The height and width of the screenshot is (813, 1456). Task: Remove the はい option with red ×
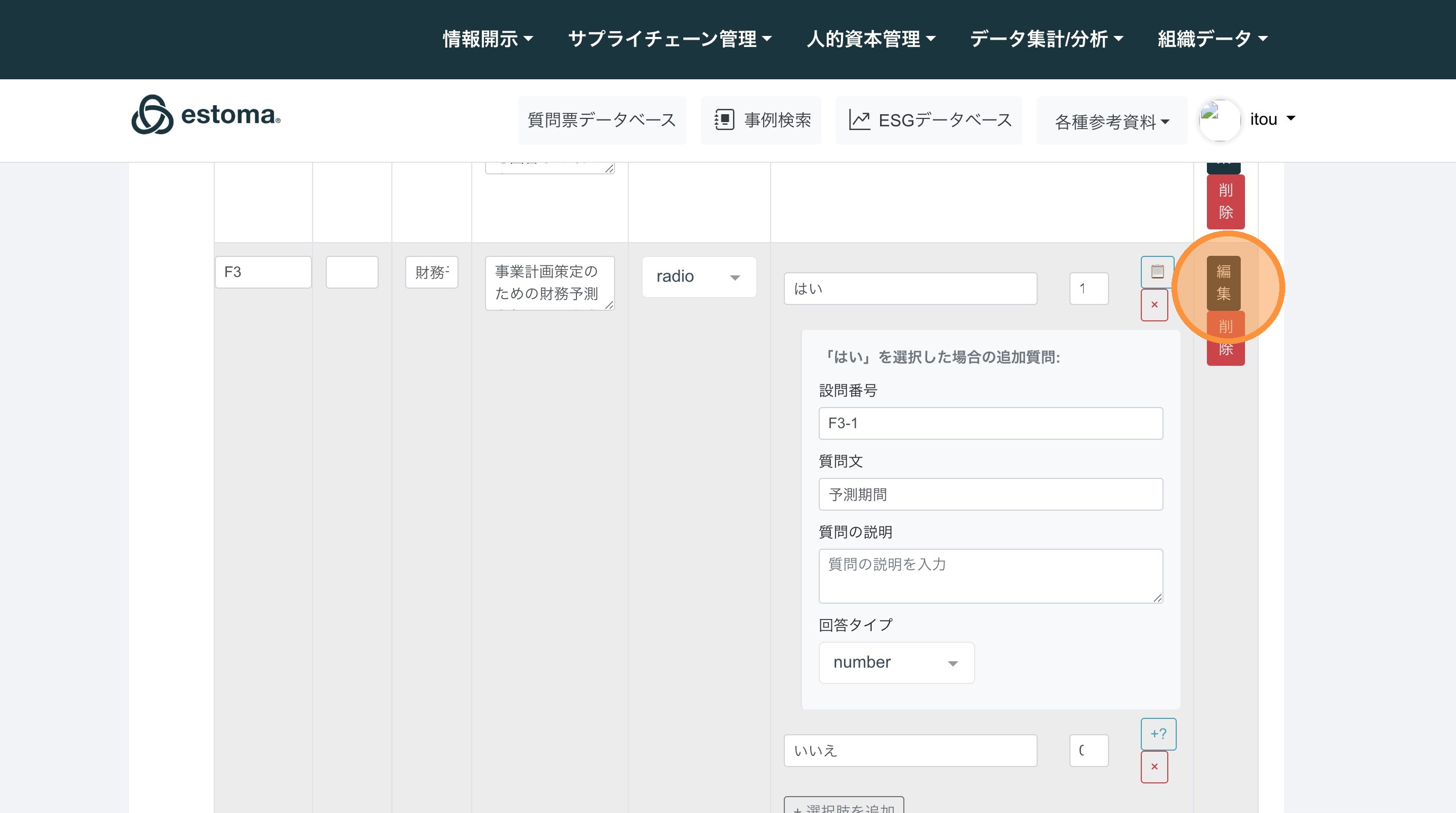click(1154, 305)
